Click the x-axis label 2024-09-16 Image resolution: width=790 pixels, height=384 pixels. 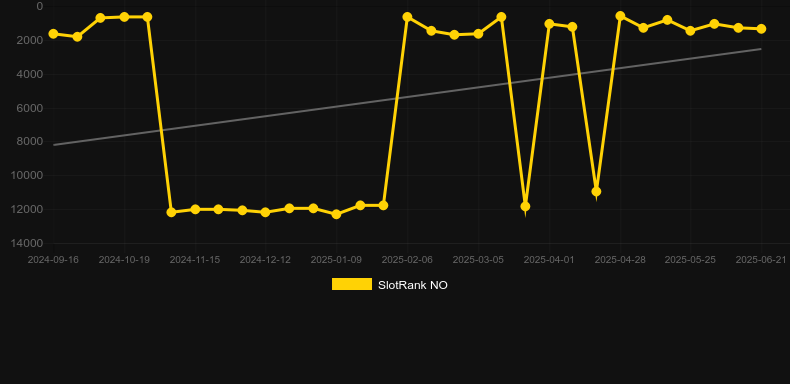point(53,260)
